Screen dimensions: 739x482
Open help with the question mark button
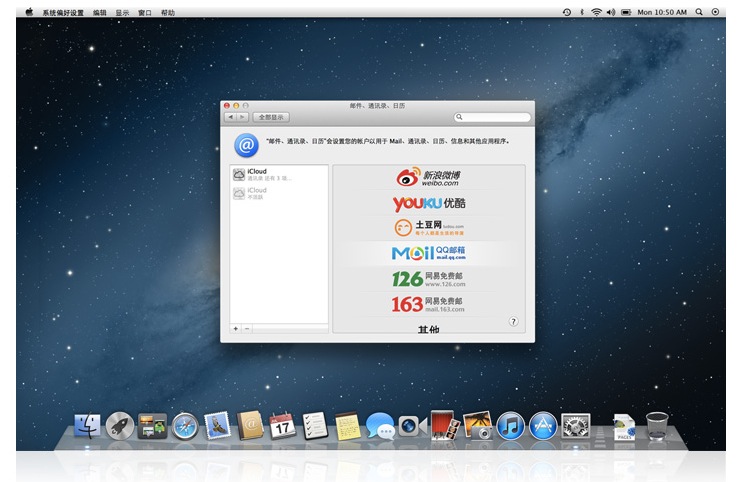(513, 321)
